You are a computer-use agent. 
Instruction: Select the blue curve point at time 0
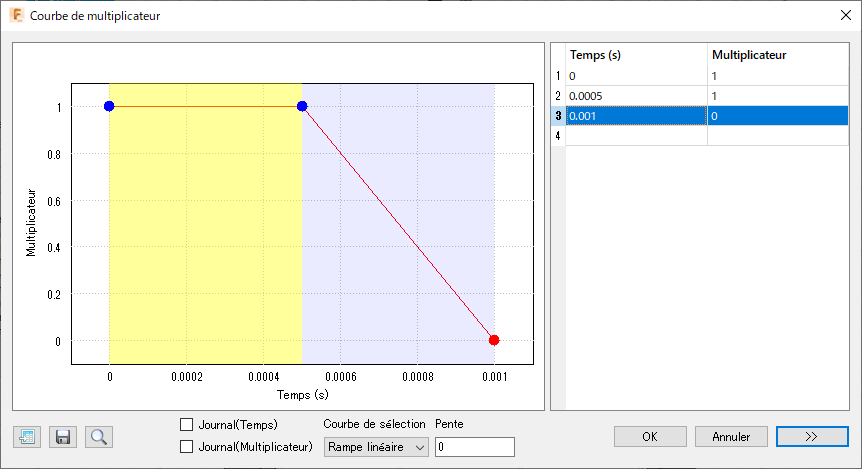[x=109, y=106]
